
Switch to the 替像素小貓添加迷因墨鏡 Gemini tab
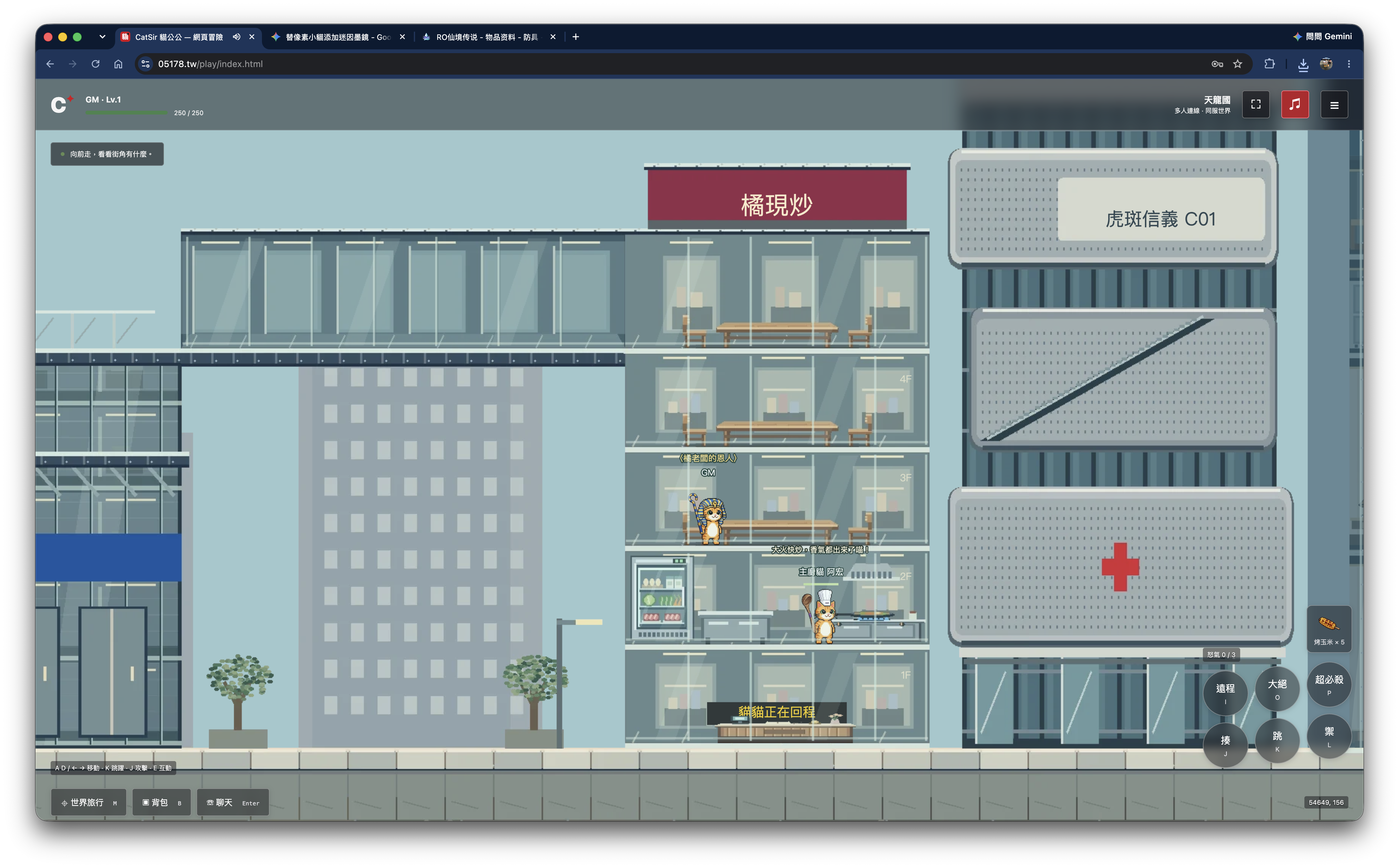338,37
